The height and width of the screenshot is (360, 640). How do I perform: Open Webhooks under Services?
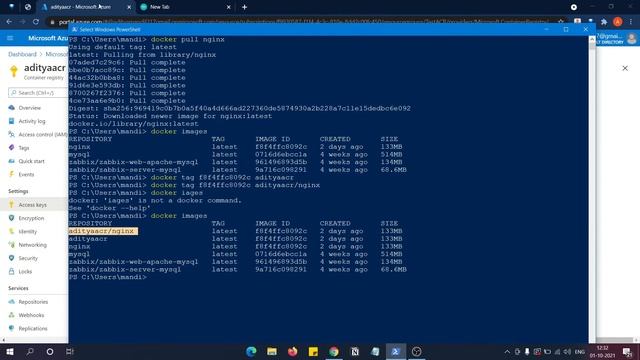click(31, 315)
